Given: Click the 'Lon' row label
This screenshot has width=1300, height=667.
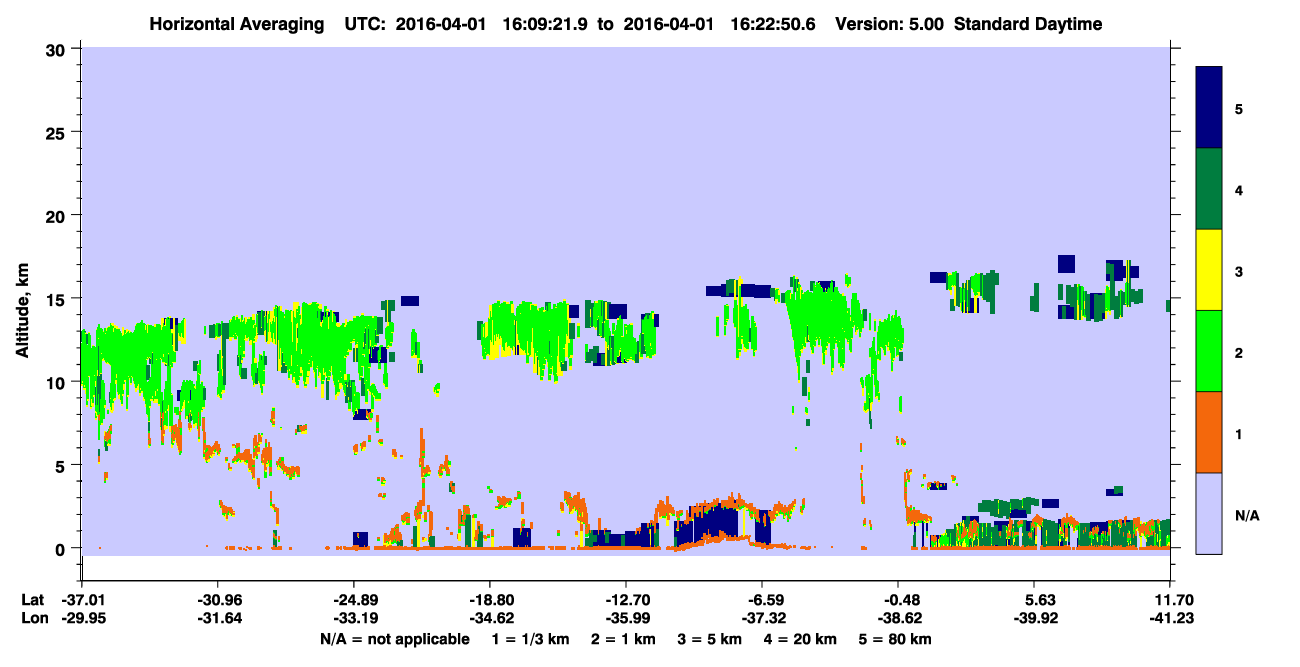Looking at the screenshot, I should coord(33,618).
